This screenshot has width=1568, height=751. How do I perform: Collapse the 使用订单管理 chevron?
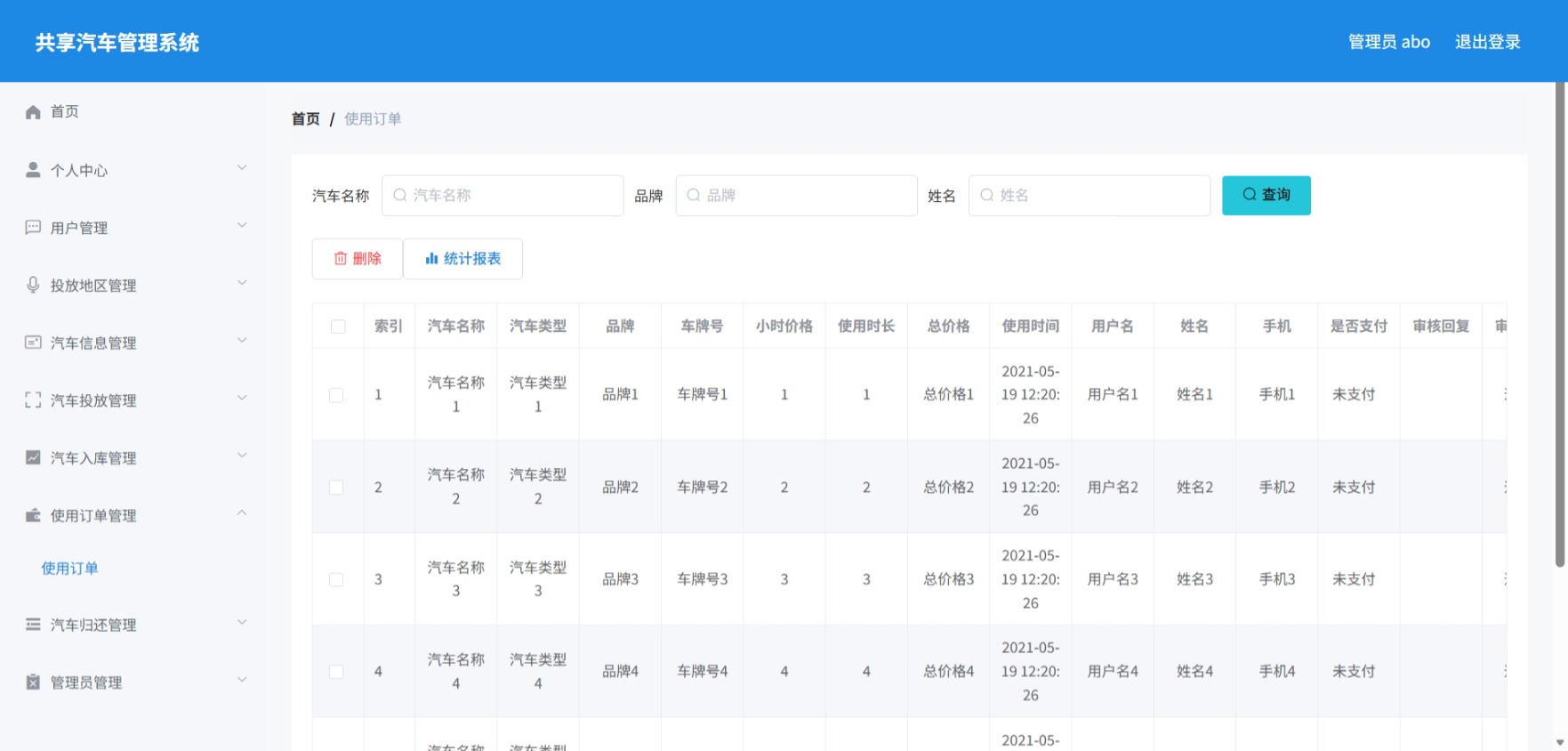pos(242,513)
